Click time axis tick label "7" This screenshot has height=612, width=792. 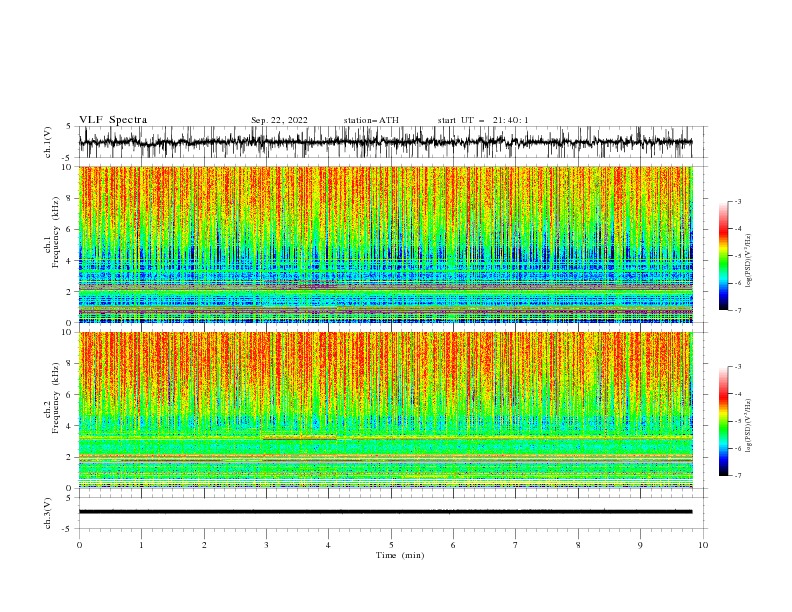[x=515, y=545]
